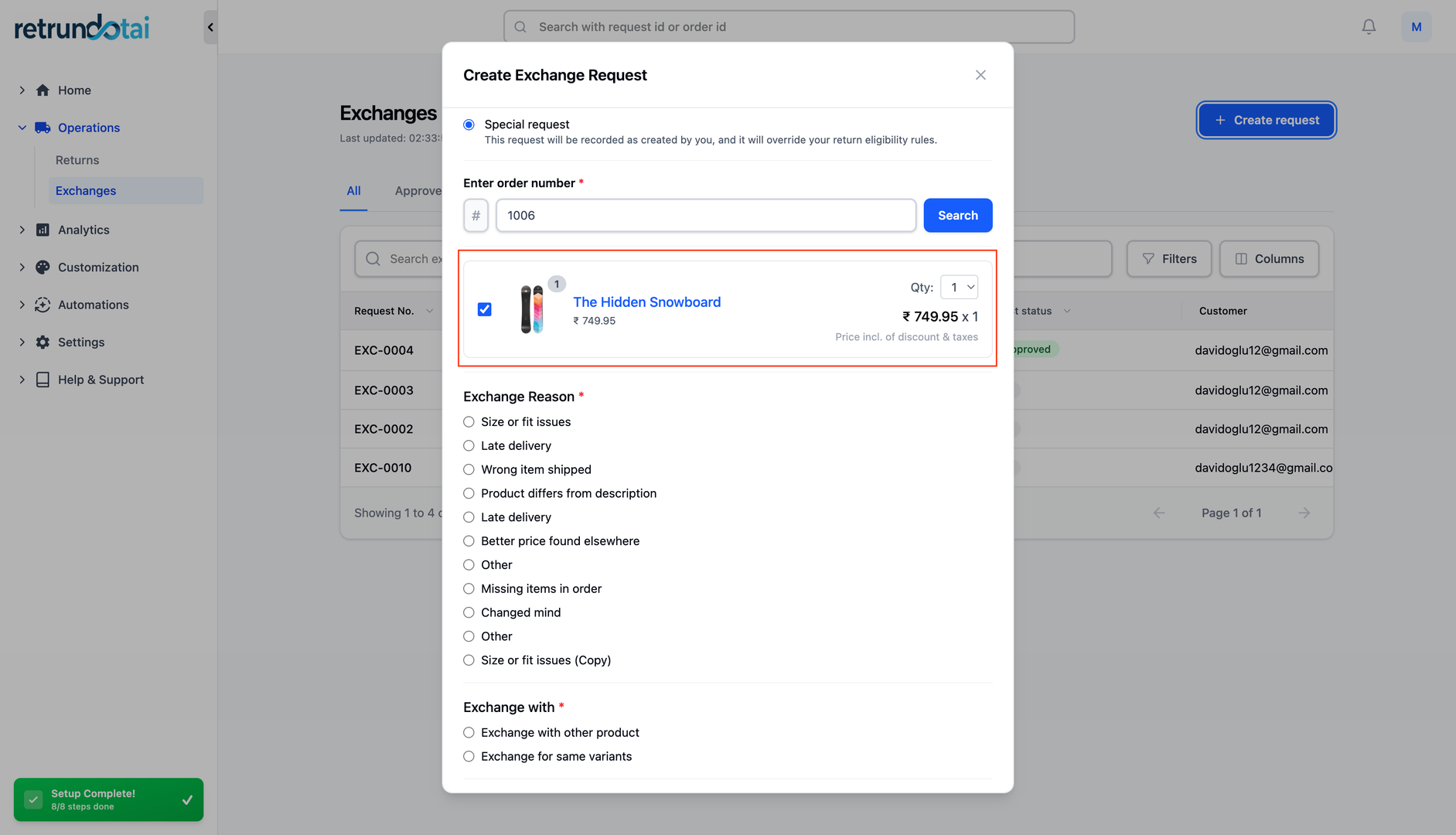Open the Qty quantity dropdown

tap(959, 288)
